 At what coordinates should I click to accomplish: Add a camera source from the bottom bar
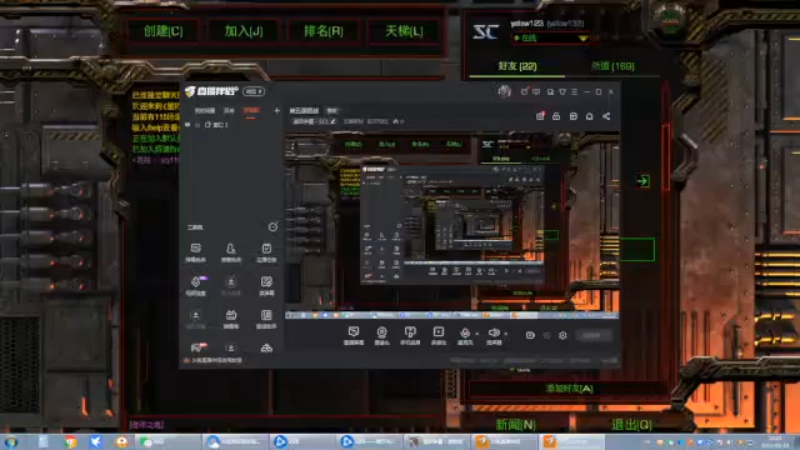click(382, 336)
